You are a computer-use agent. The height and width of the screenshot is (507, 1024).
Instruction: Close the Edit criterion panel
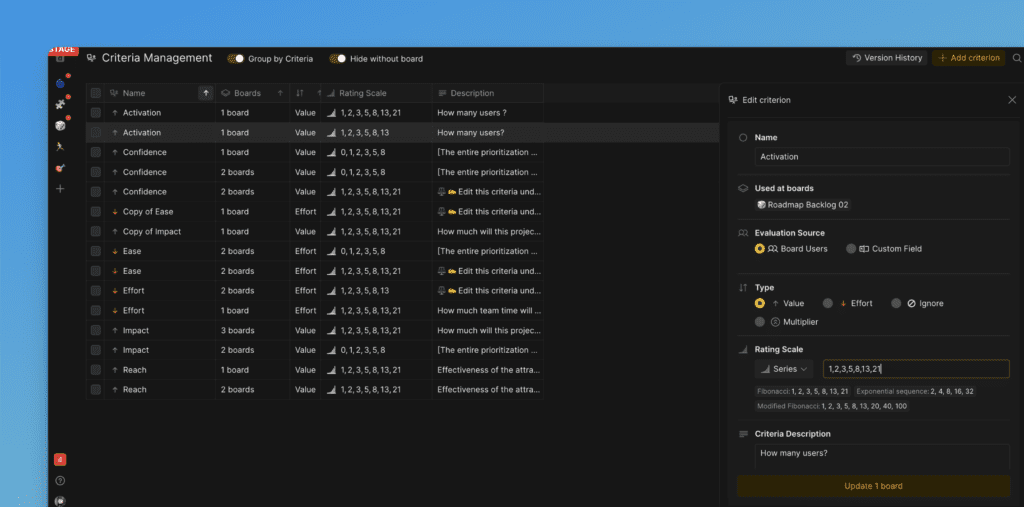(x=1011, y=100)
